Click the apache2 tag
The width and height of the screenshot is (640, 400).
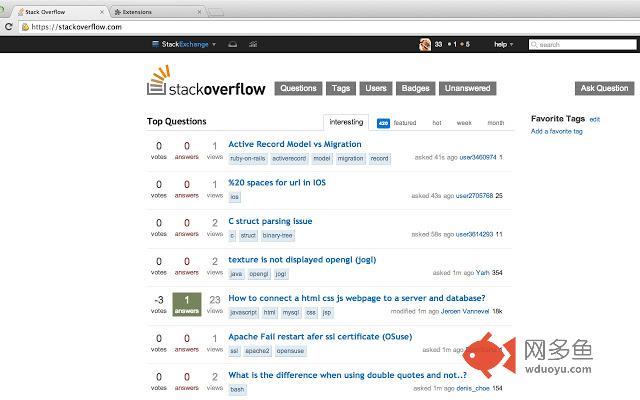coord(257,351)
